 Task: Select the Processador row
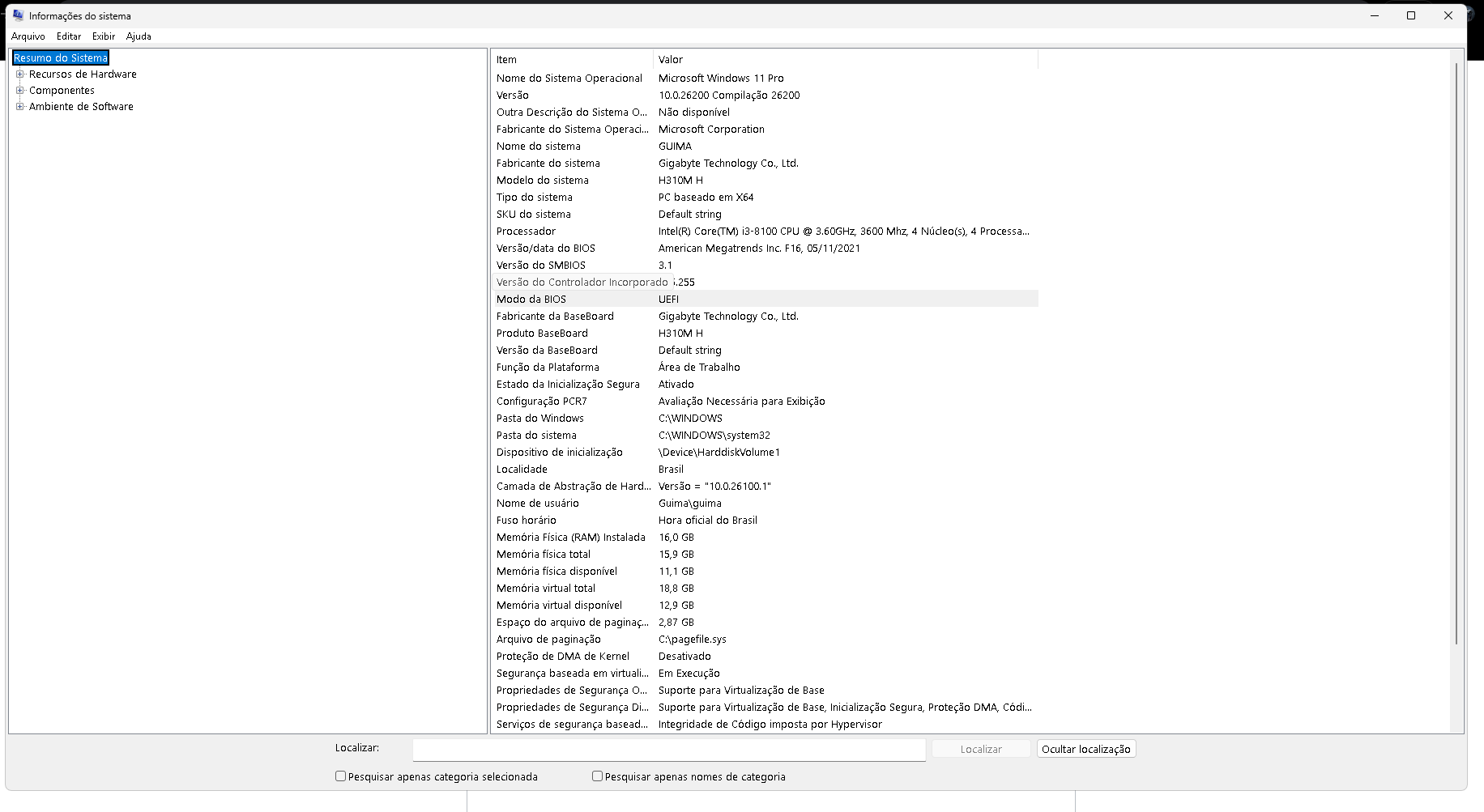(x=765, y=232)
